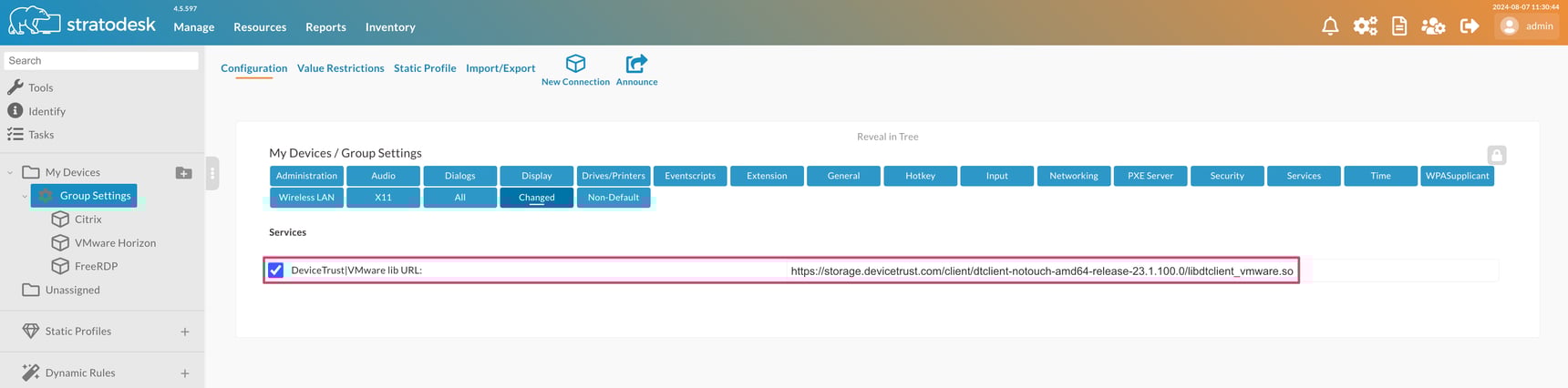Click the DeviceTrust VMware lib URL field

1041,271
